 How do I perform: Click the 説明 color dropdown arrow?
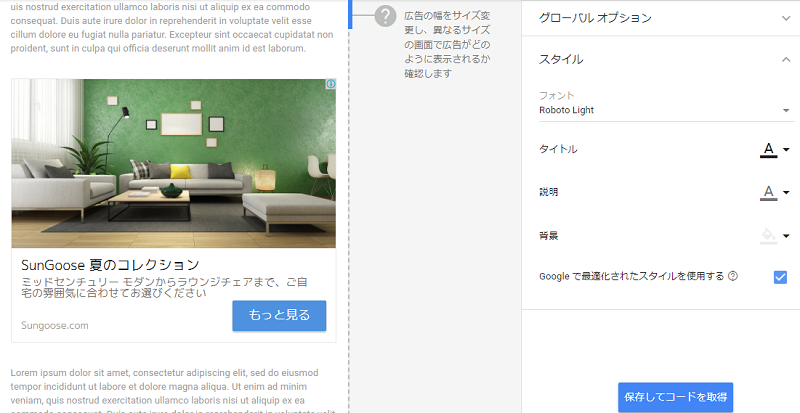pyautogui.click(x=786, y=192)
